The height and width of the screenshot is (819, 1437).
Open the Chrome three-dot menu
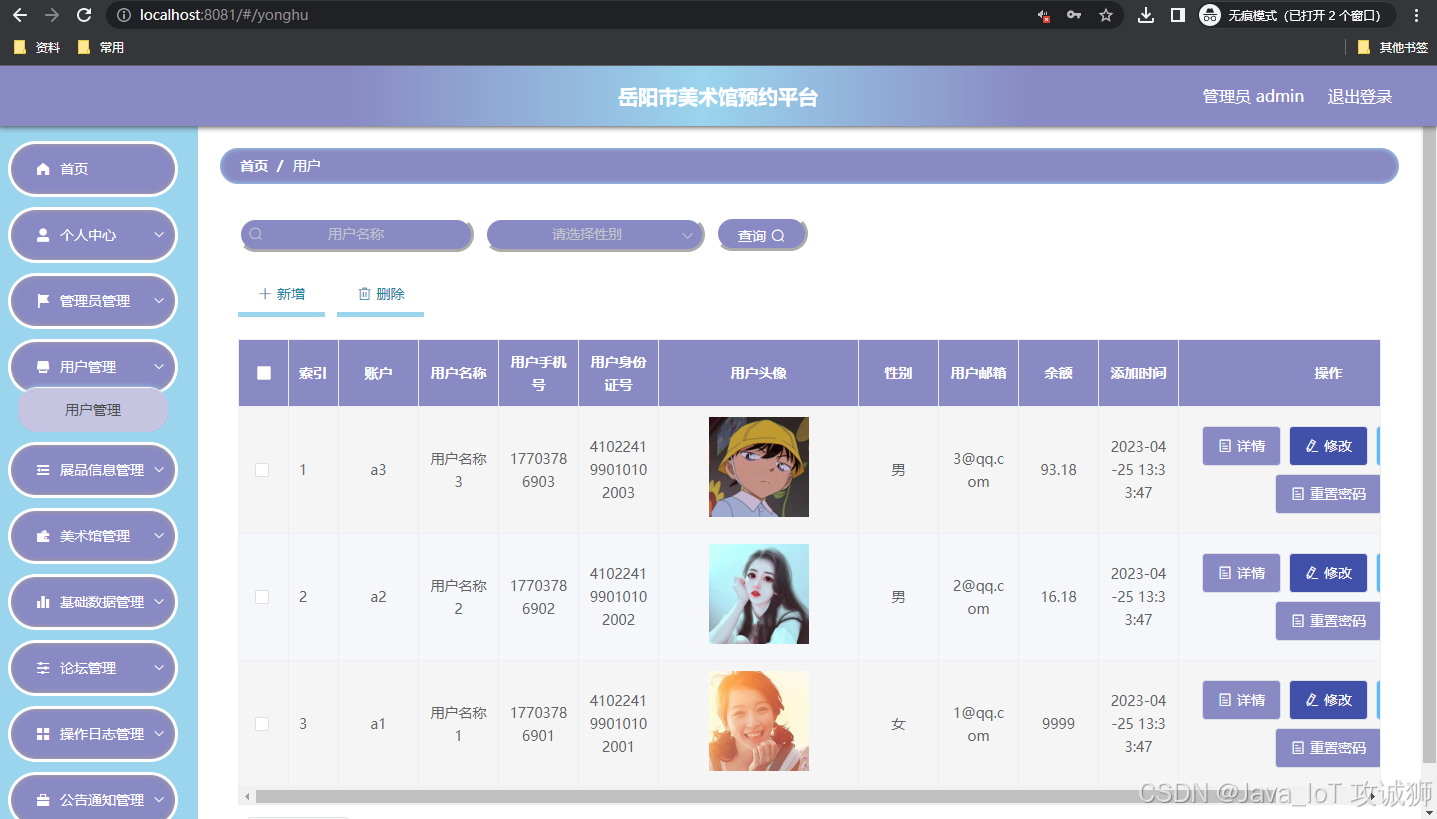(1416, 15)
